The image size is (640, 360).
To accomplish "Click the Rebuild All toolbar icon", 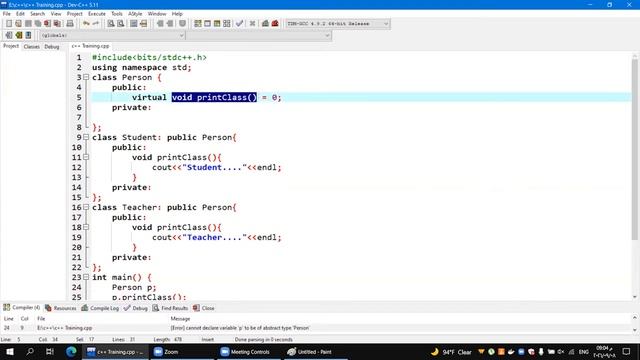I will tap(227, 24).
